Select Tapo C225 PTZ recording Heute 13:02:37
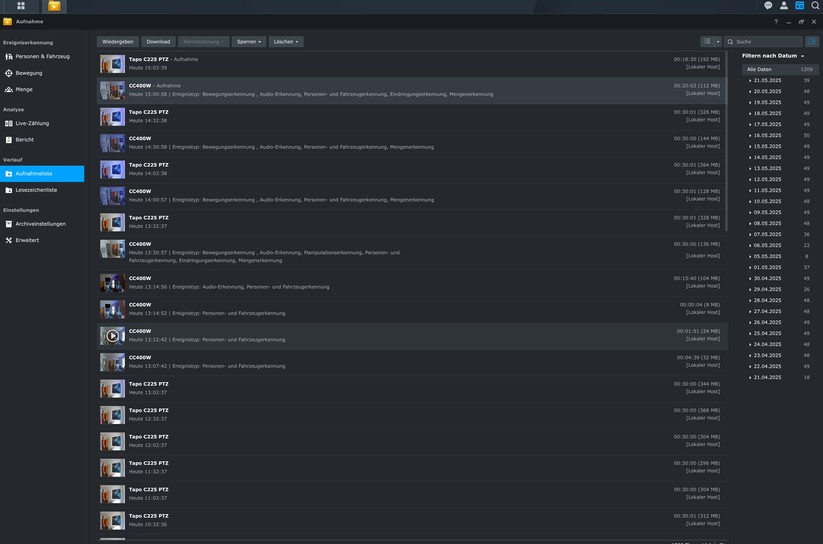This screenshot has width=823, height=544. click(412, 389)
